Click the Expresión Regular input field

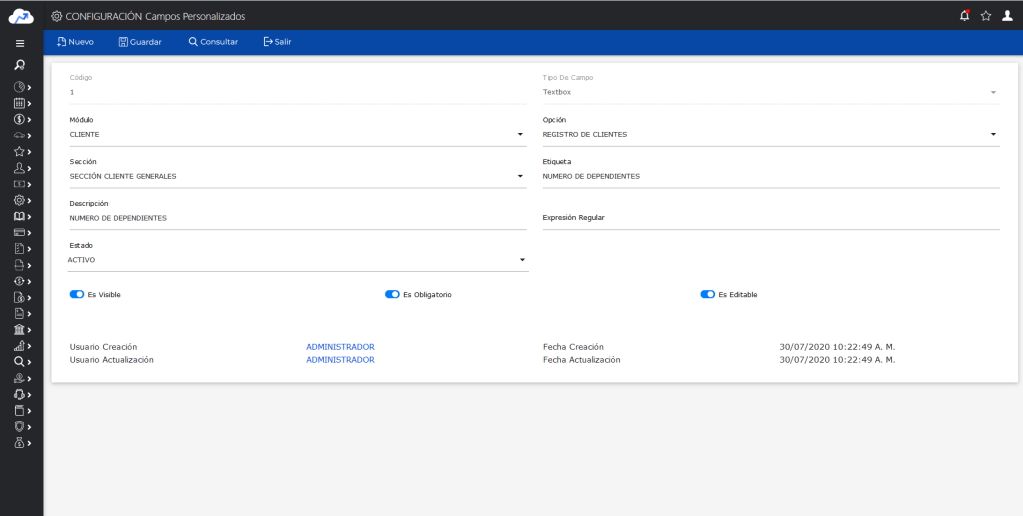tap(770, 219)
